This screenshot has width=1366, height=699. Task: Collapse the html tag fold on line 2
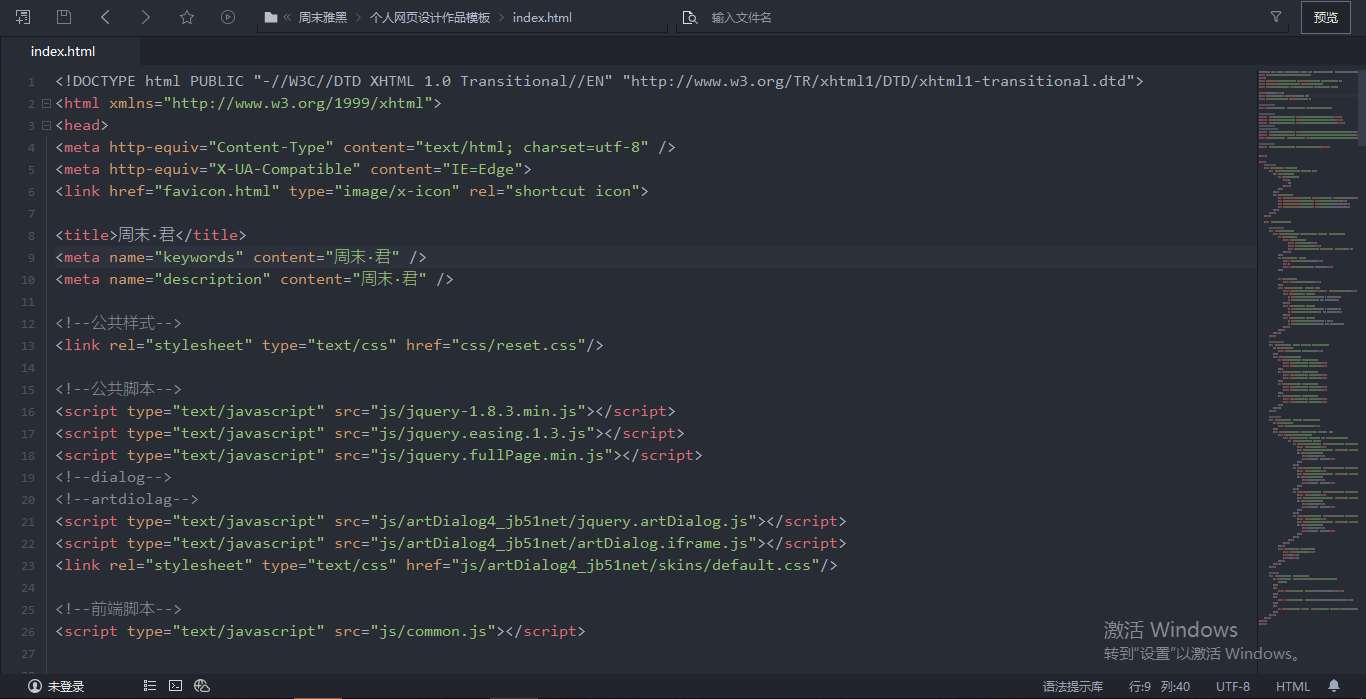point(45,103)
